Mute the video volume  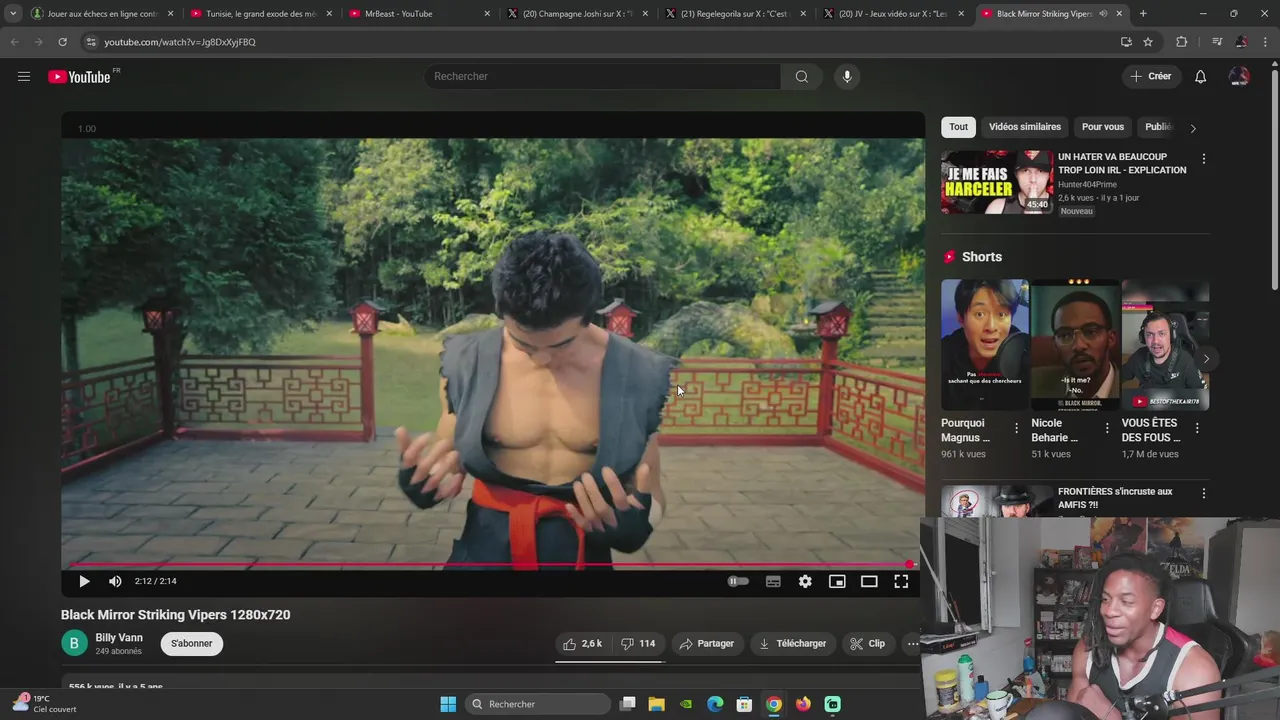coord(115,581)
